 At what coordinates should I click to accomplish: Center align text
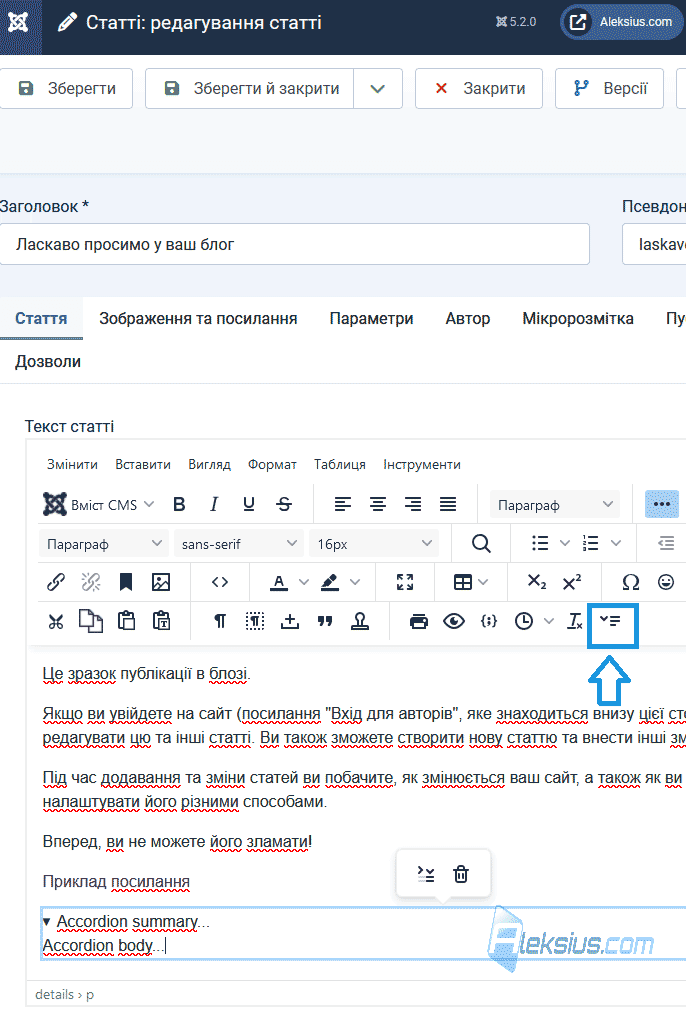point(378,505)
